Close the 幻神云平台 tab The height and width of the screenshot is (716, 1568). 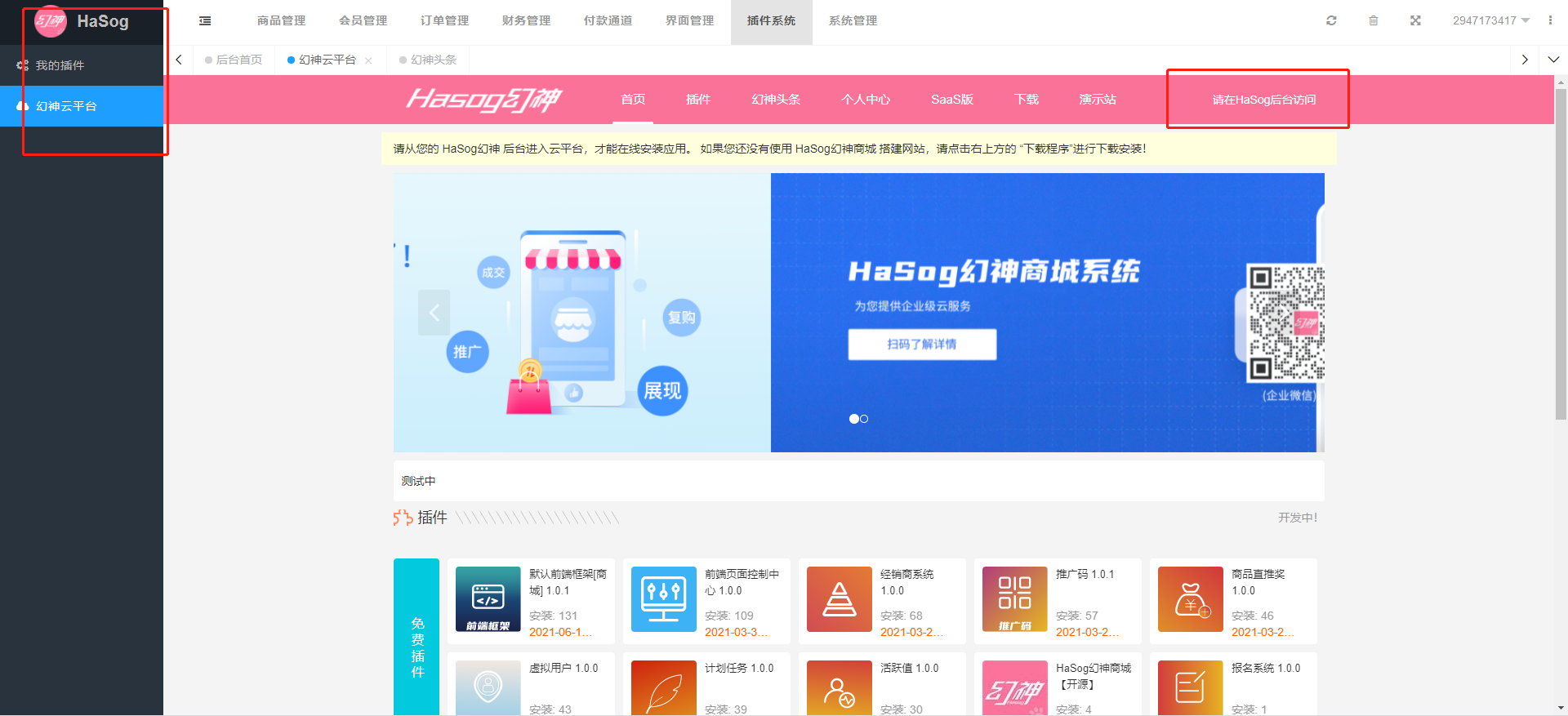point(368,60)
